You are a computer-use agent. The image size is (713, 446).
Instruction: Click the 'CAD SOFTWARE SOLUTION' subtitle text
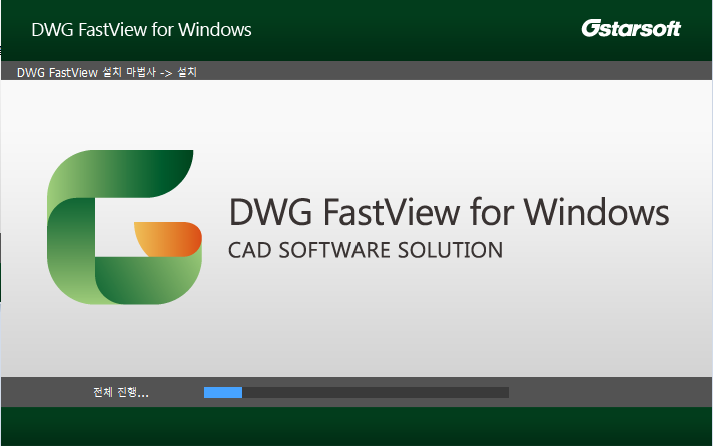click(x=365, y=250)
